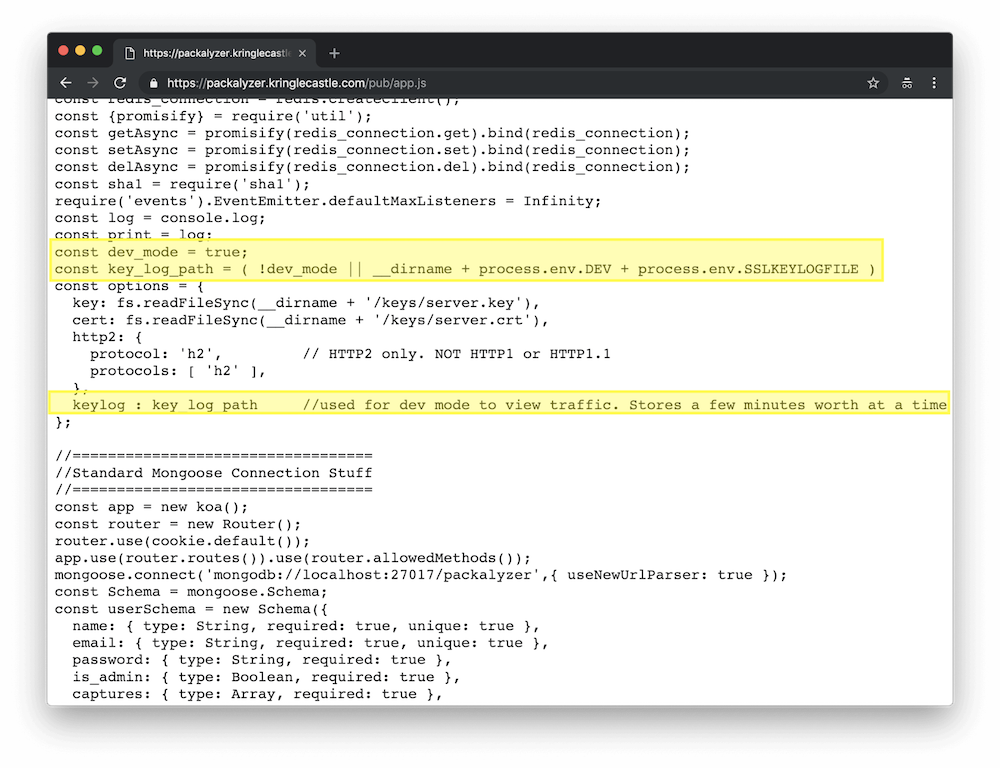
Task: Click the red window close button
Action: pyautogui.click(x=63, y=50)
